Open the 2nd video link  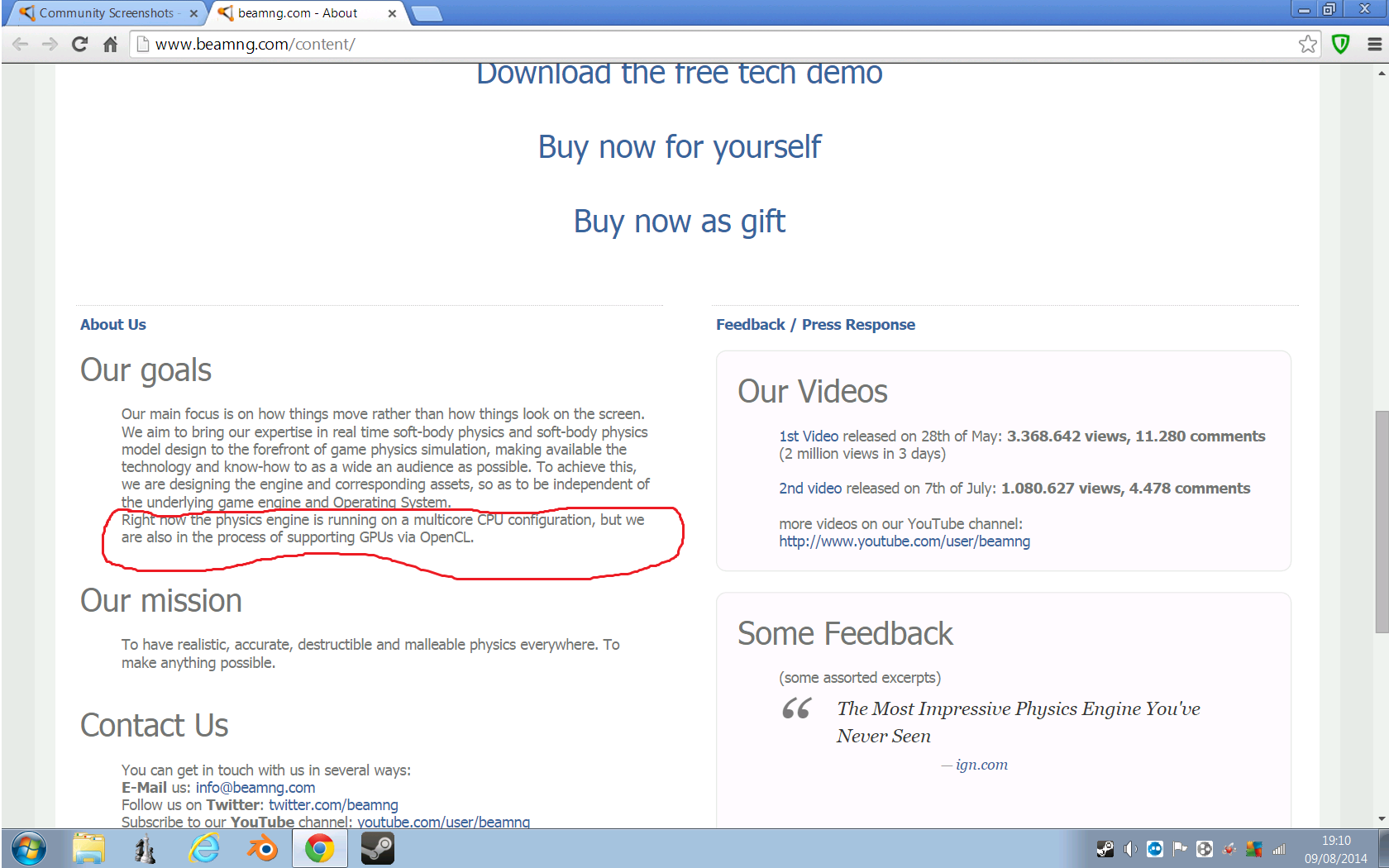coord(810,489)
